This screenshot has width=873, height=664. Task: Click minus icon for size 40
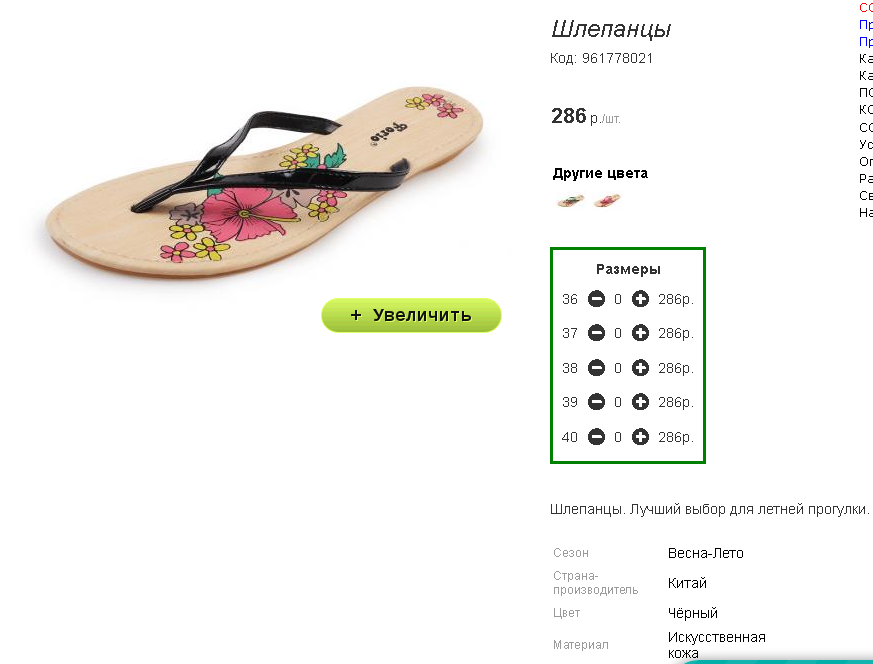[596, 437]
